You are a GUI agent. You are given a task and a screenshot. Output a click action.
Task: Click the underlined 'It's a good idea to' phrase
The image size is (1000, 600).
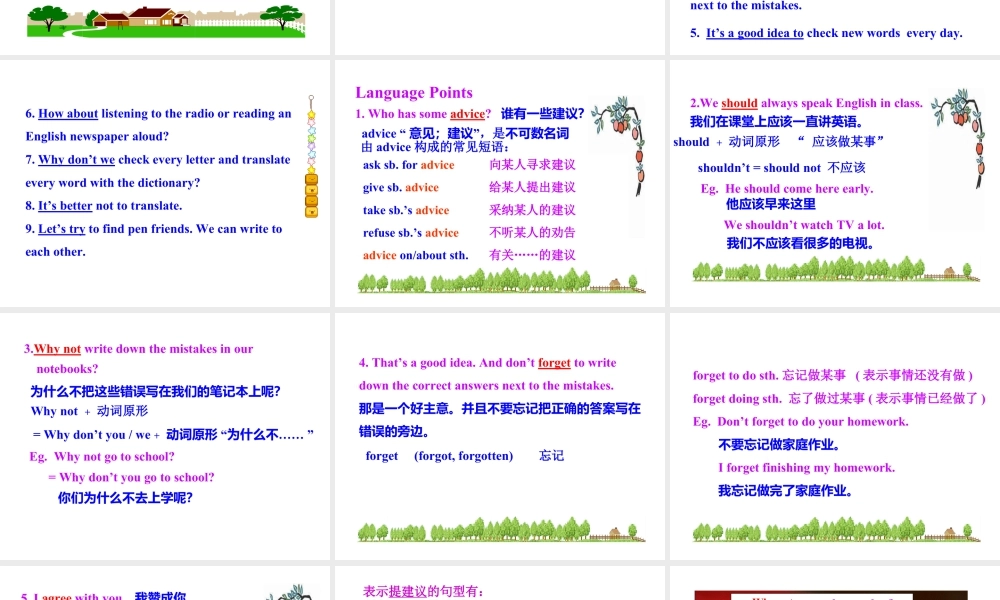[754, 33]
